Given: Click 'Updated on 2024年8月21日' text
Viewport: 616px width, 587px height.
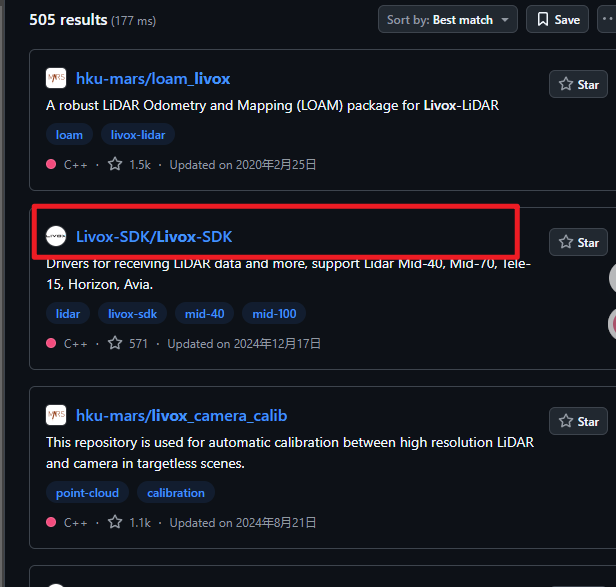Looking at the screenshot, I should [243, 523].
